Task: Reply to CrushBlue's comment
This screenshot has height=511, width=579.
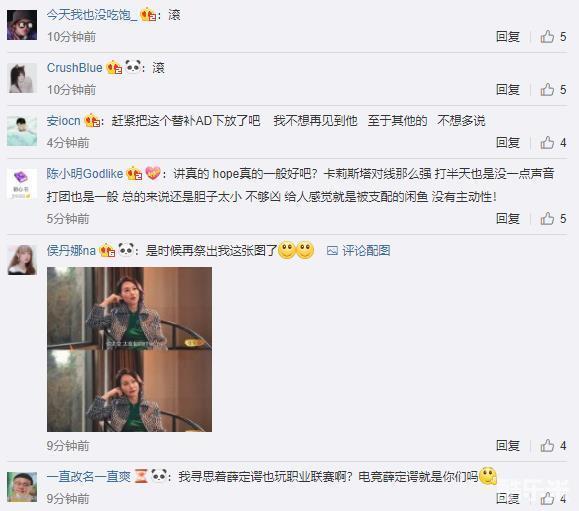Action: (508, 89)
